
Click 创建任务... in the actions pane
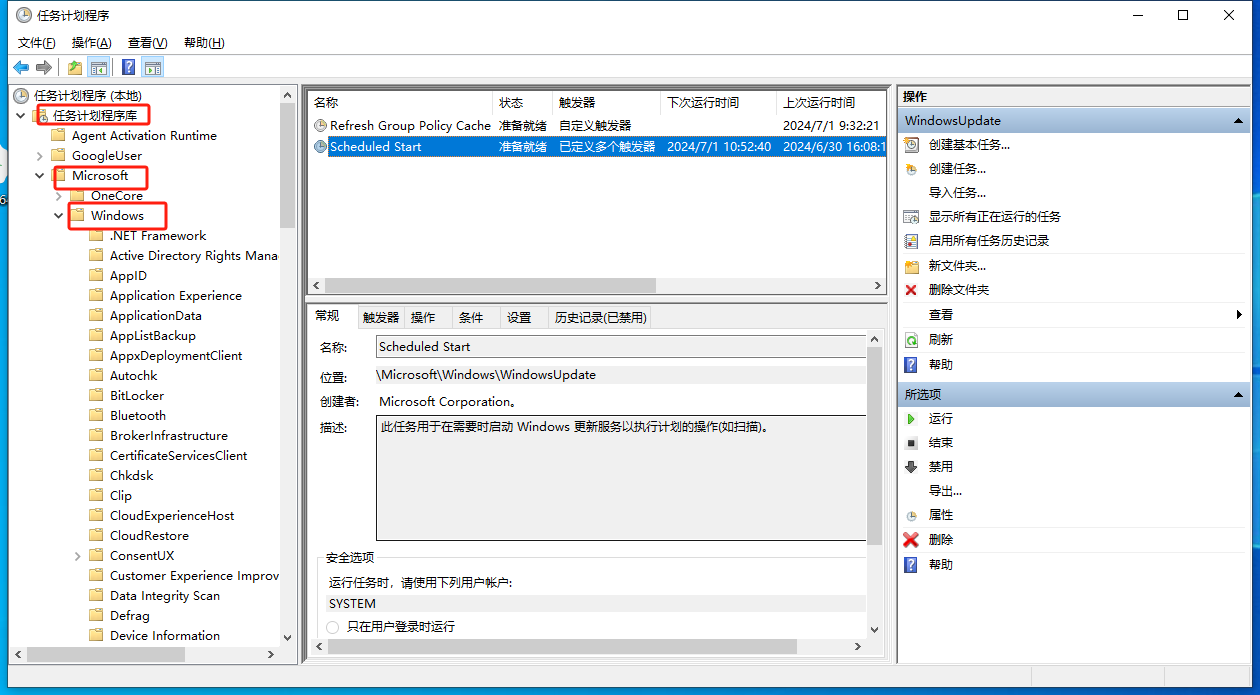pyautogui.click(x=957, y=168)
